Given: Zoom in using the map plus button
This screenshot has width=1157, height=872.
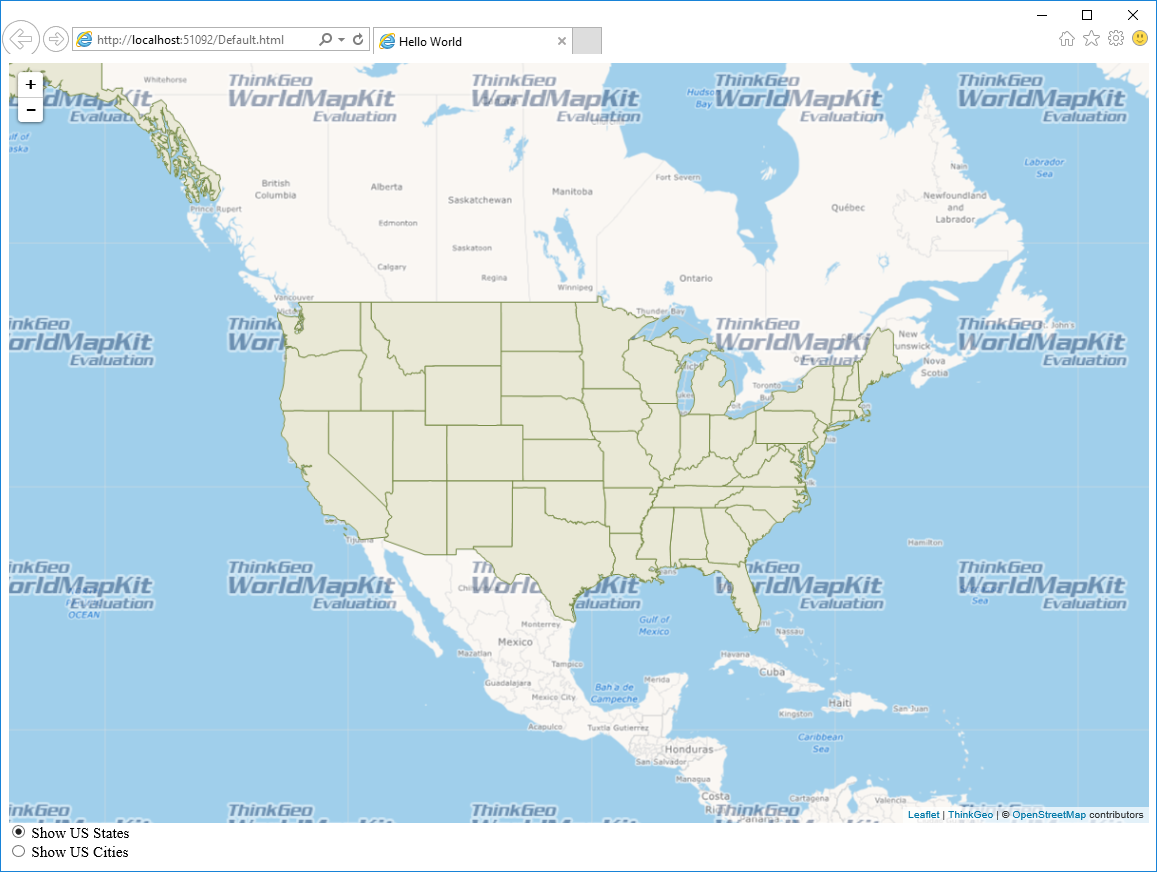Looking at the screenshot, I should [31, 85].
